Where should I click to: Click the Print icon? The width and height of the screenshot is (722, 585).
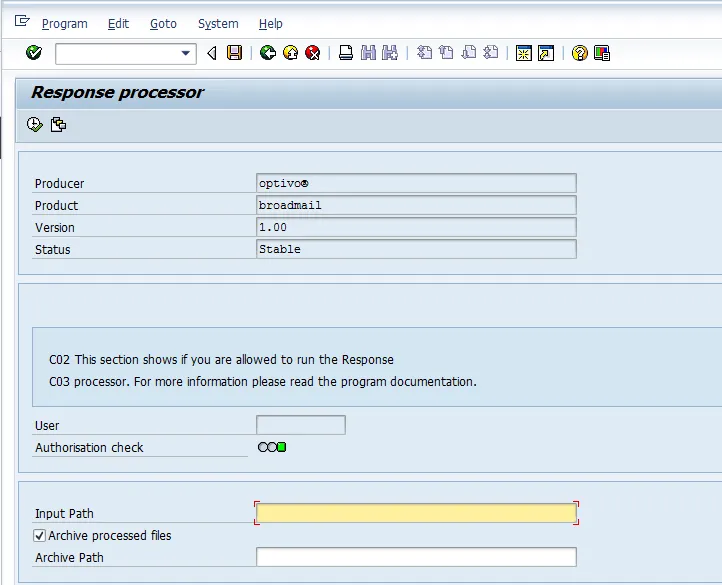coord(346,53)
